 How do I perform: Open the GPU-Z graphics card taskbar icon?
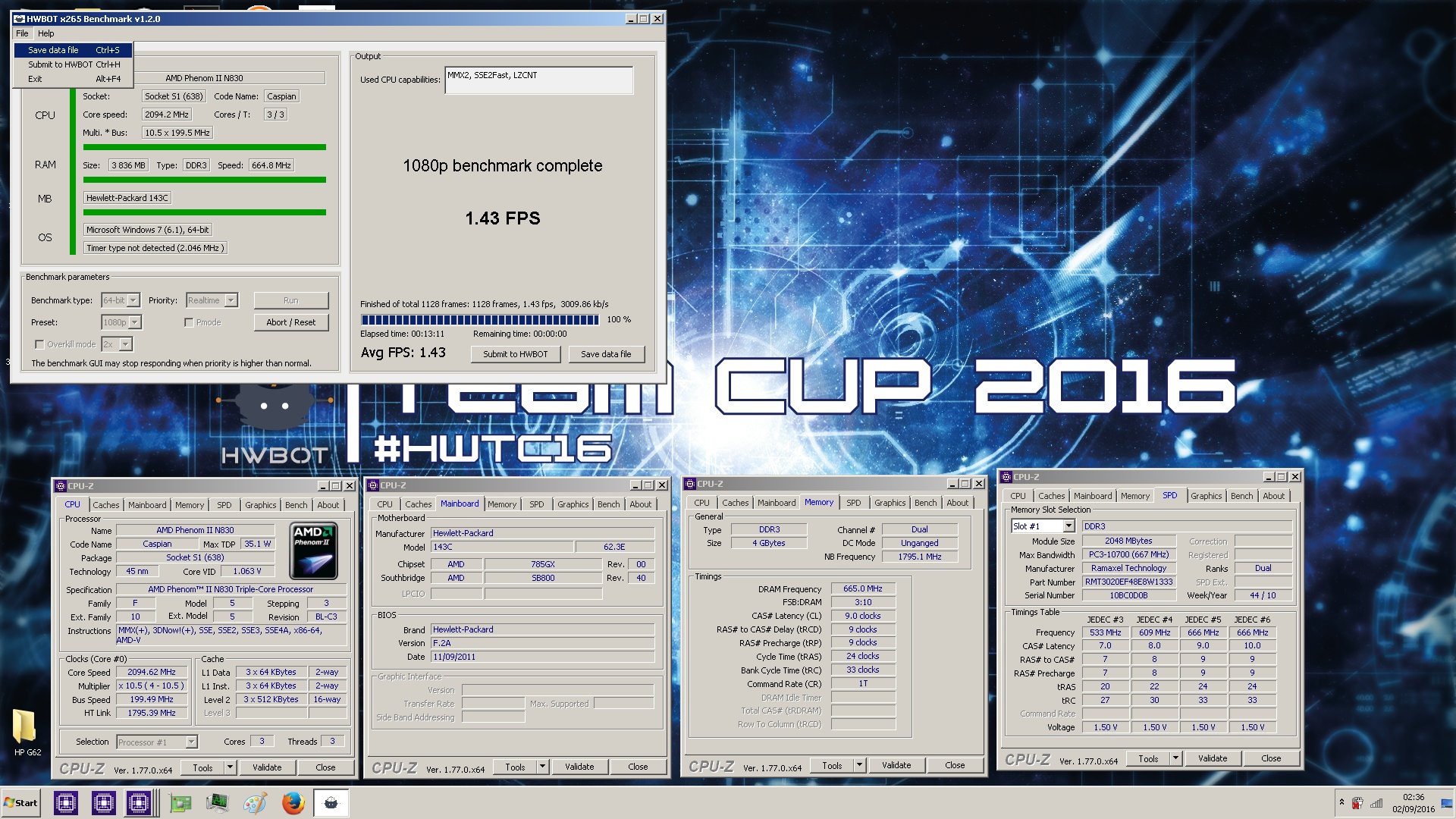(180, 802)
